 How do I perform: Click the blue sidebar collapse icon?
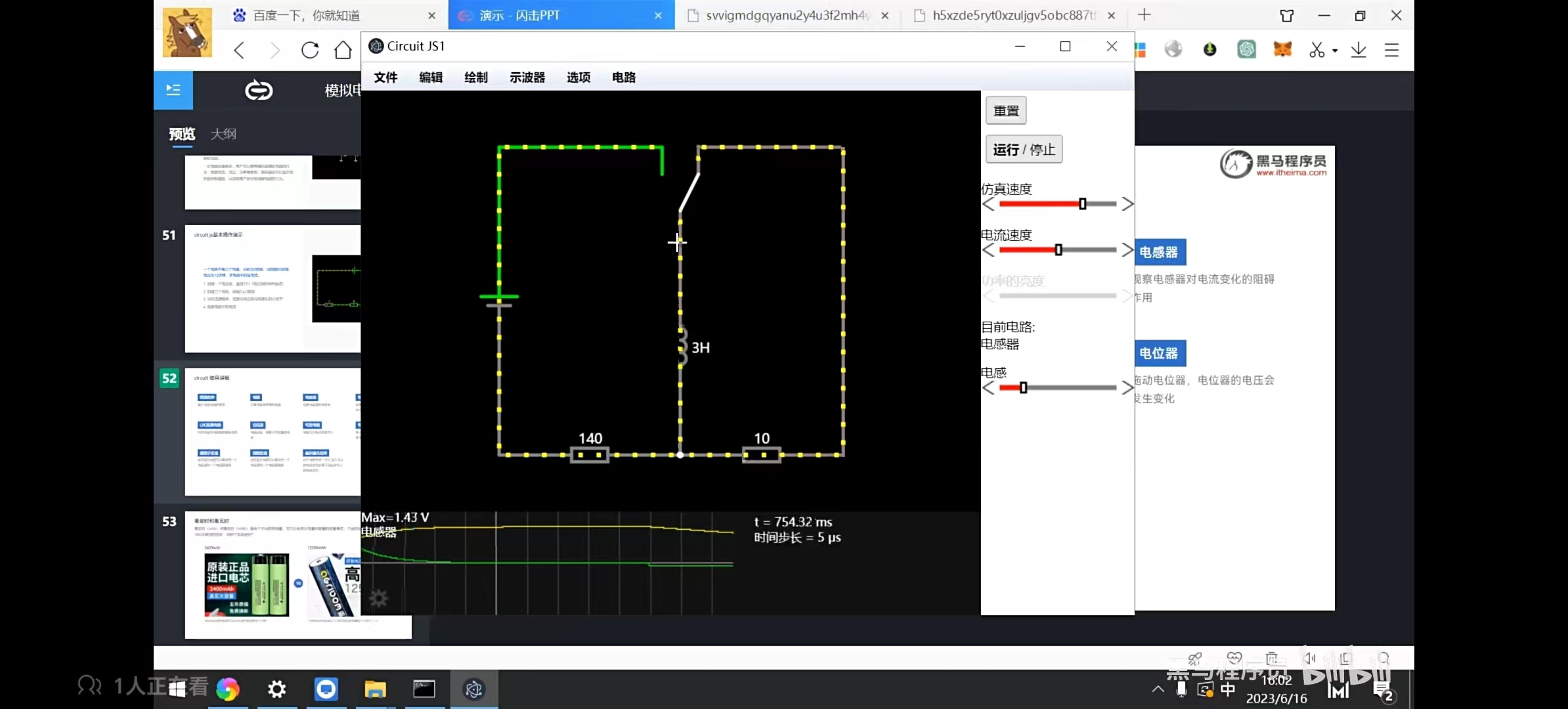[173, 90]
